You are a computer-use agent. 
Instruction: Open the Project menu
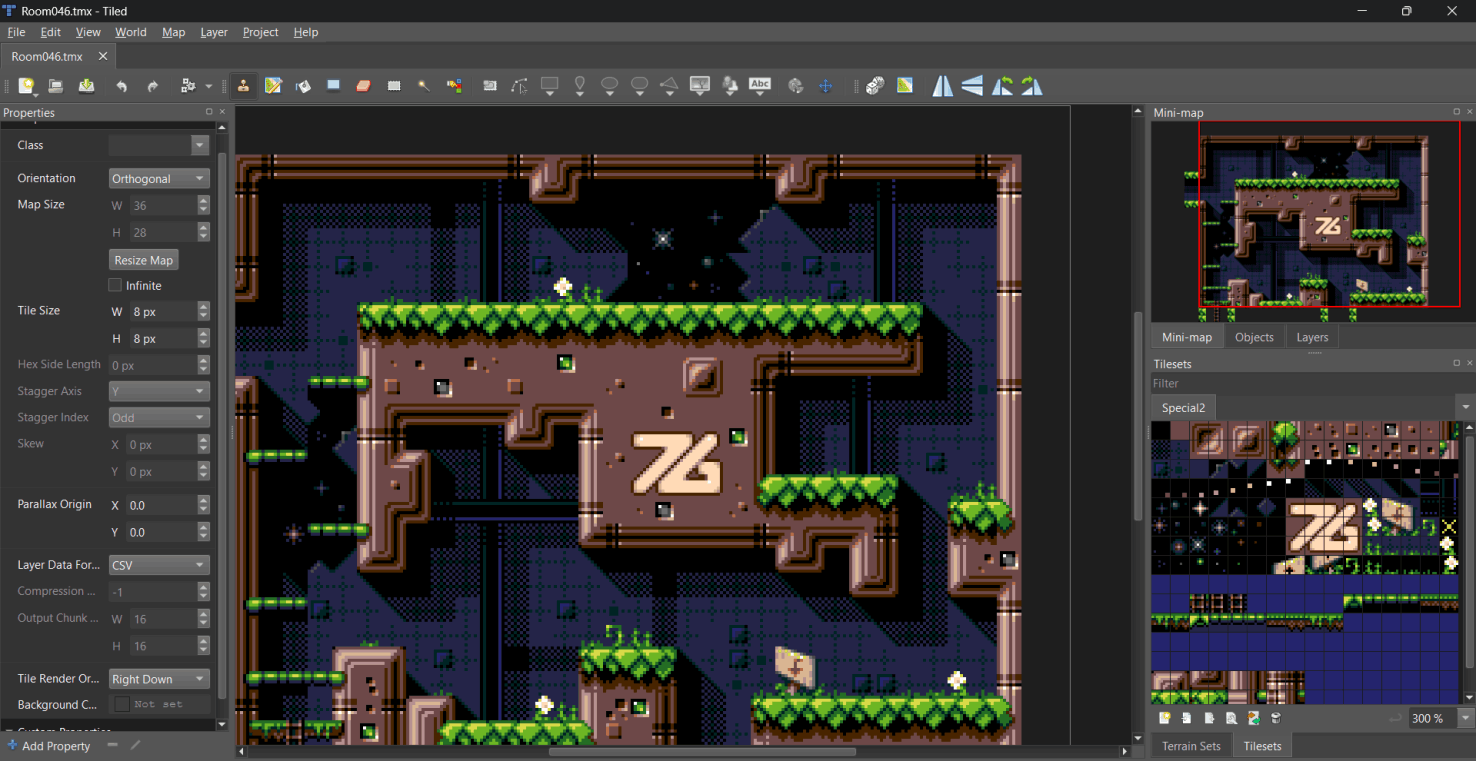click(x=260, y=32)
